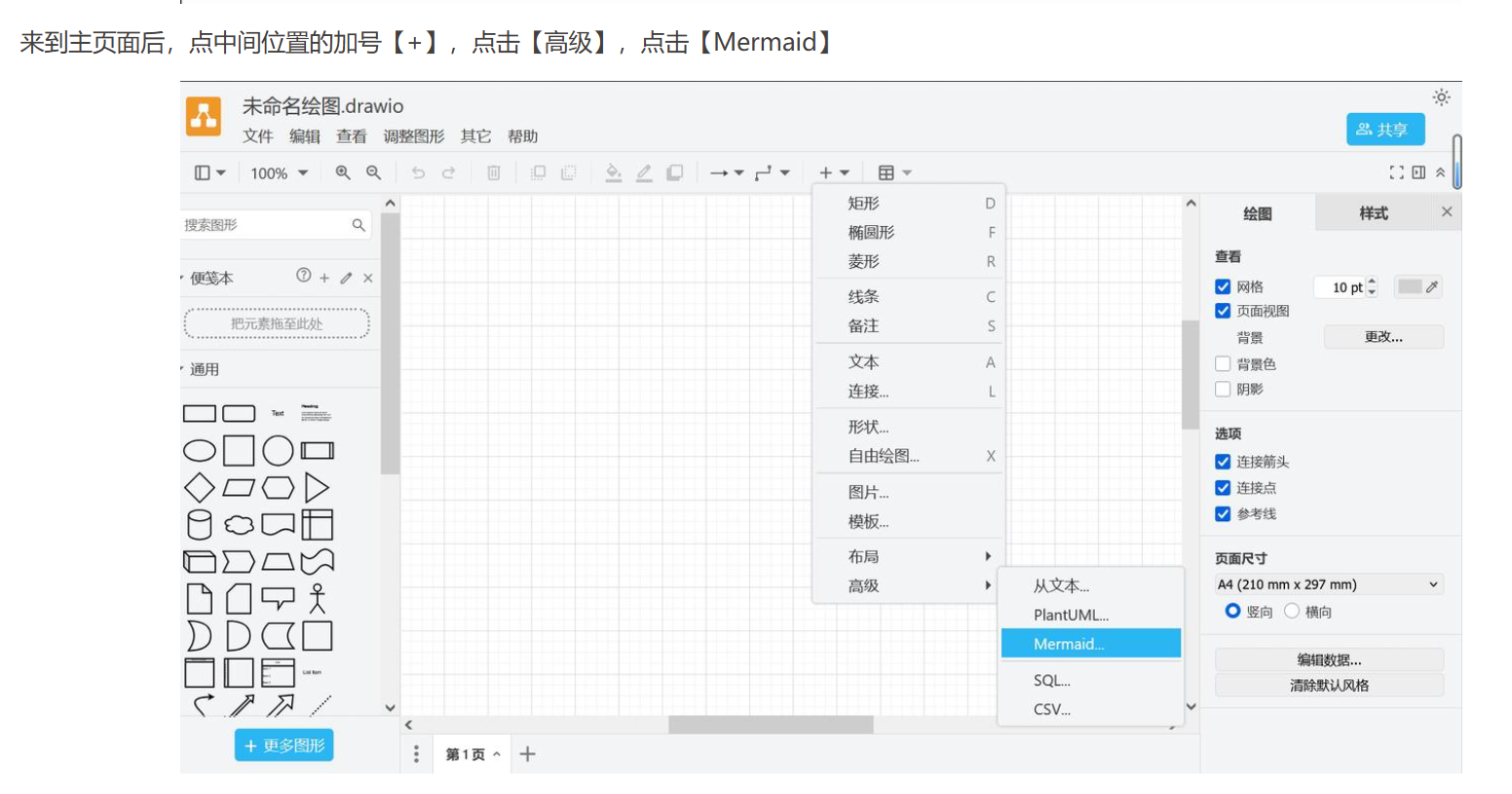The height and width of the screenshot is (794, 1512).
Task: Toggle the 网格 grid checkbox
Action: [1223, 286]
